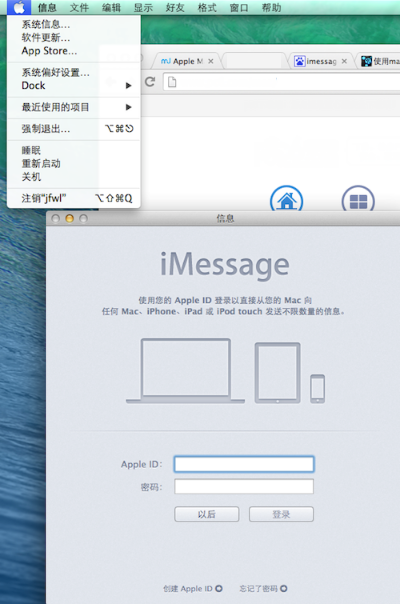This screenshot has width=400, height=604.
Task: Click the iPad illustration in iMessage window
Action: pos(277,373)
